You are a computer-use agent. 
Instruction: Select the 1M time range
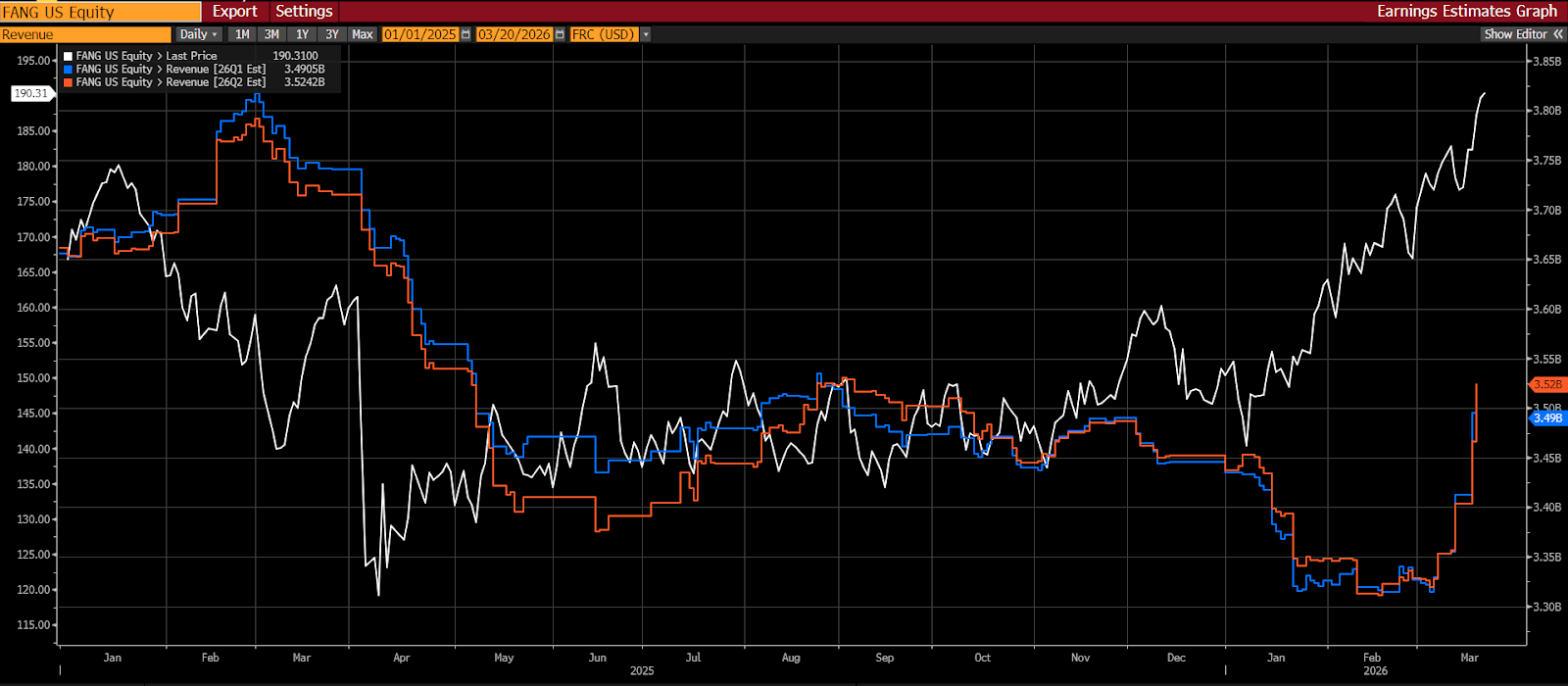coord(241,34)
